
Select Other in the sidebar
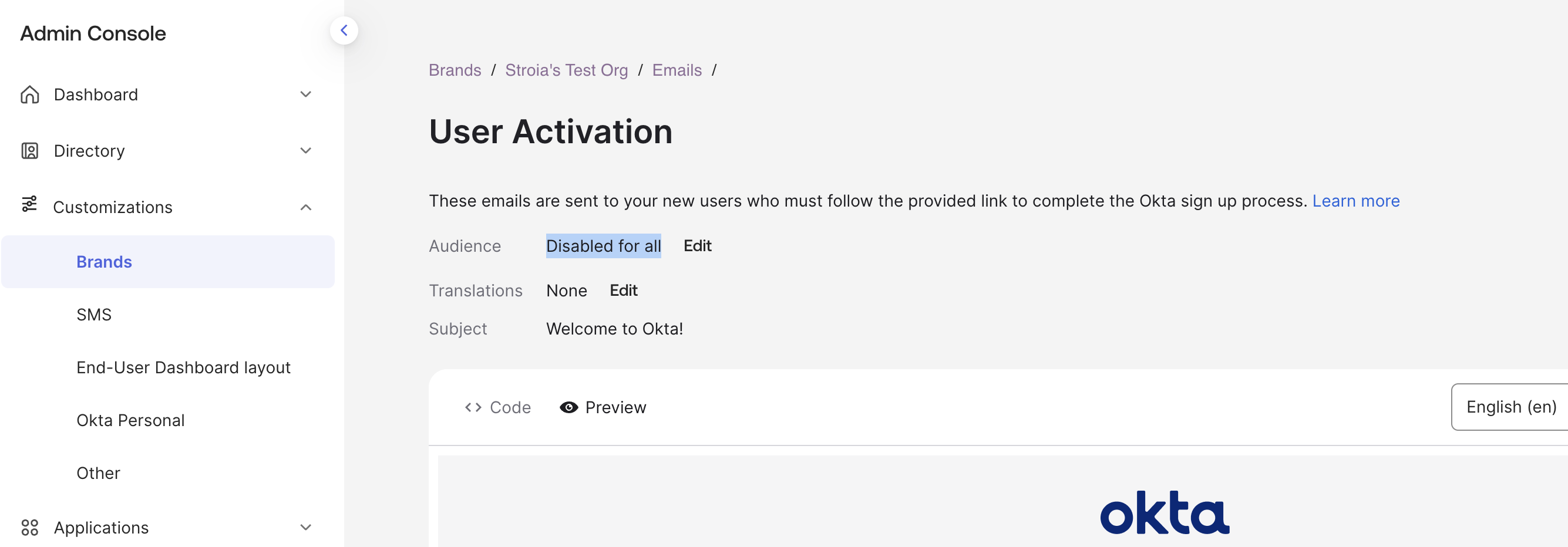[x=97, y=473]
